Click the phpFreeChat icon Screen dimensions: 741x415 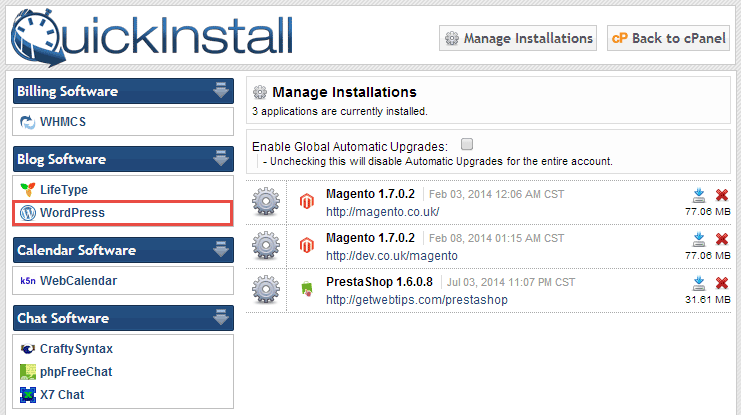28,372
